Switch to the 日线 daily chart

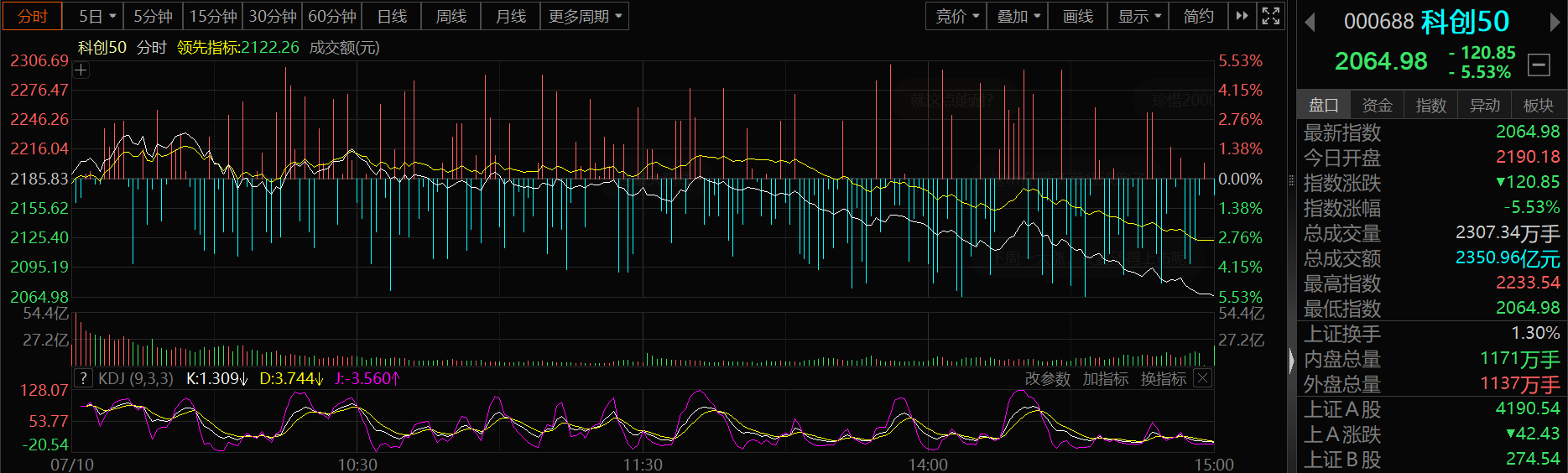(392, 16)
